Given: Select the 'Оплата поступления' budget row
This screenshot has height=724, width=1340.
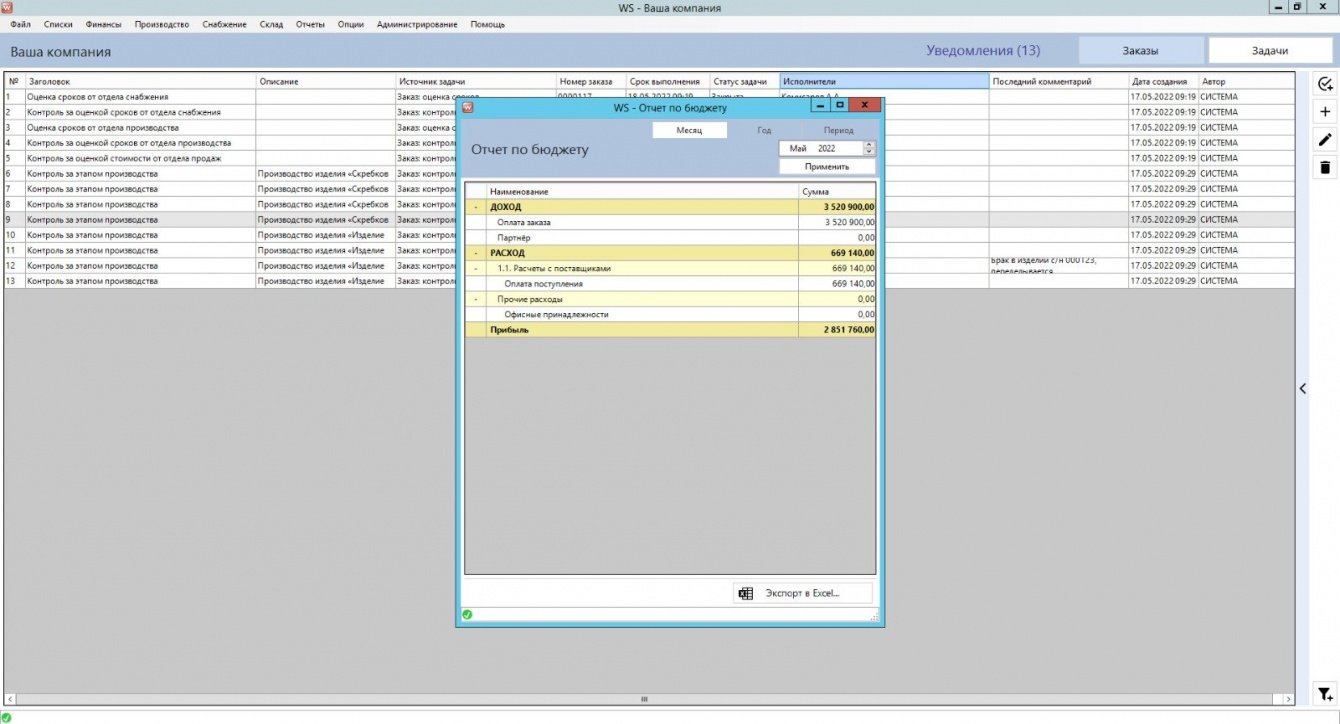Looking at the screenshot, I should (671, 284).
